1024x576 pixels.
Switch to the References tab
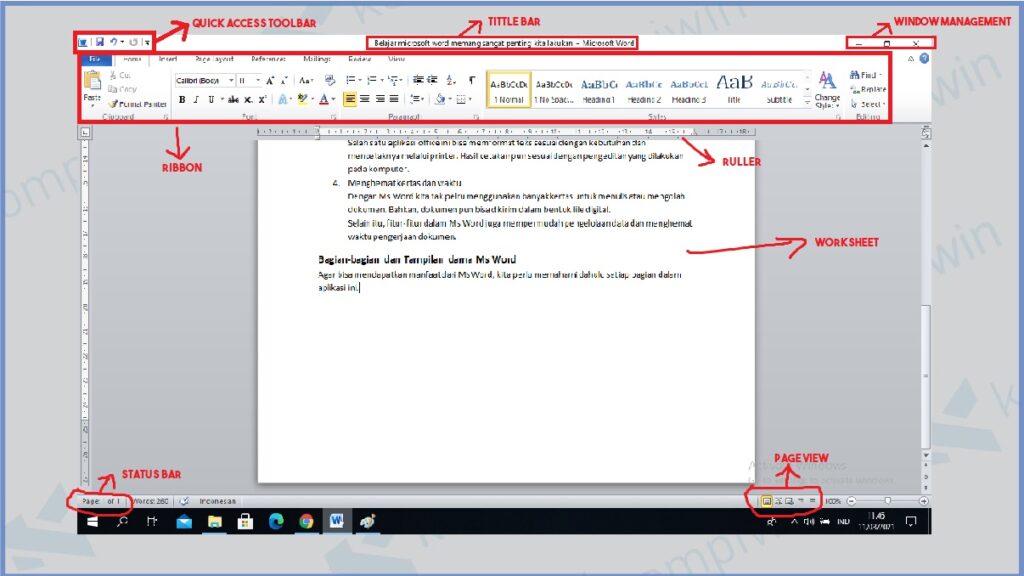coord(268,59)
